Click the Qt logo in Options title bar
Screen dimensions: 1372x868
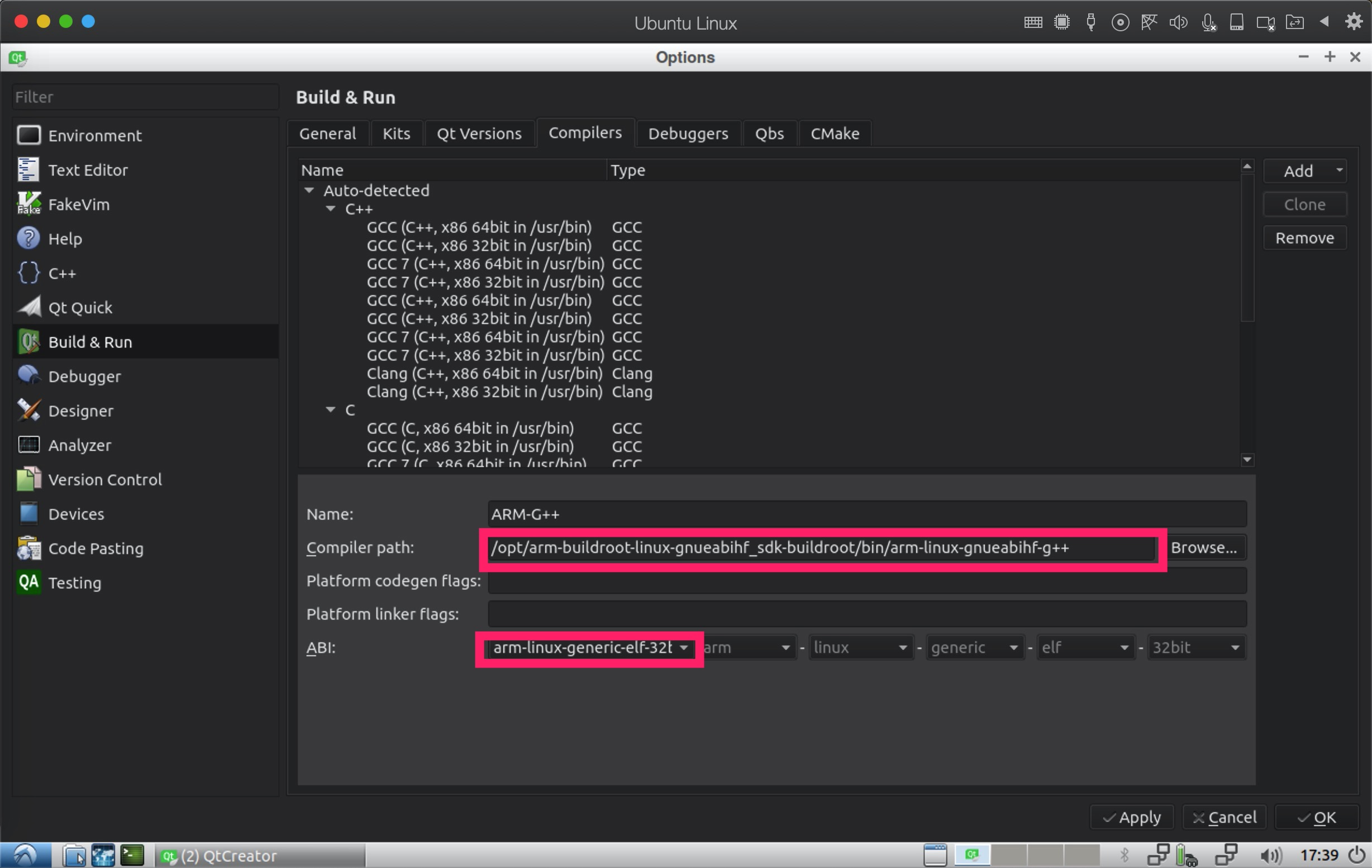coord(17,58)
